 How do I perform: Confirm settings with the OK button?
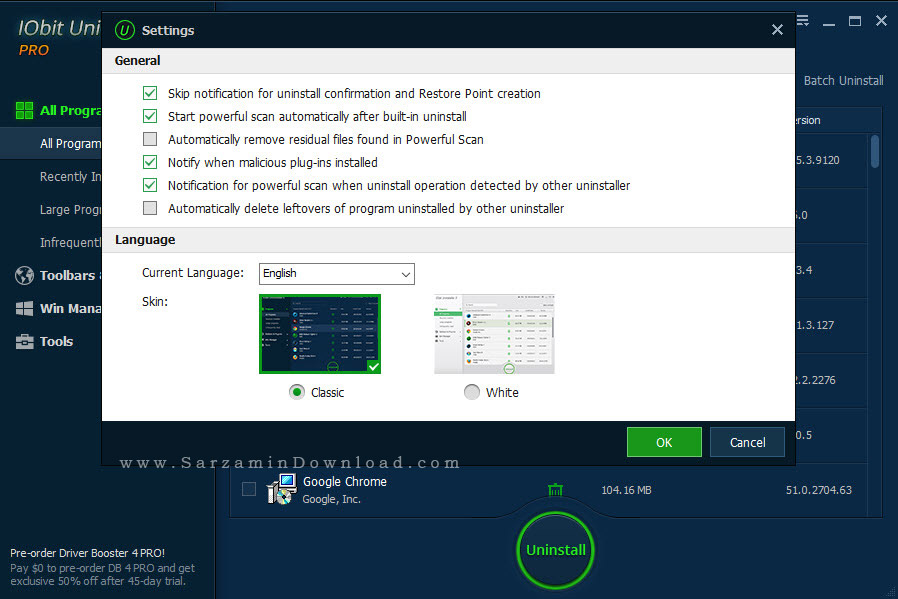click(x=664, y=442)
